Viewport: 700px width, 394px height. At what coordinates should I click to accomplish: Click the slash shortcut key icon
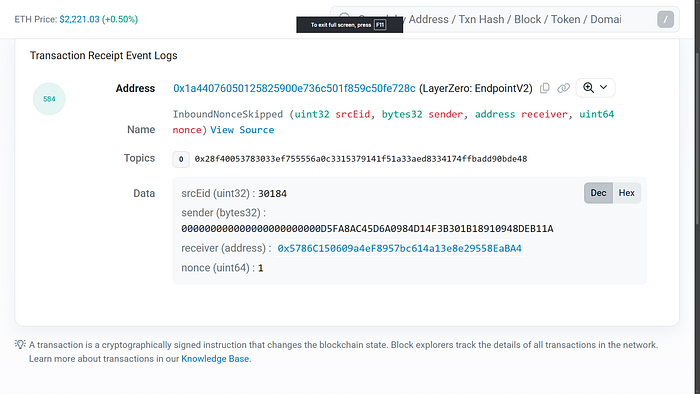click(665, 19)
